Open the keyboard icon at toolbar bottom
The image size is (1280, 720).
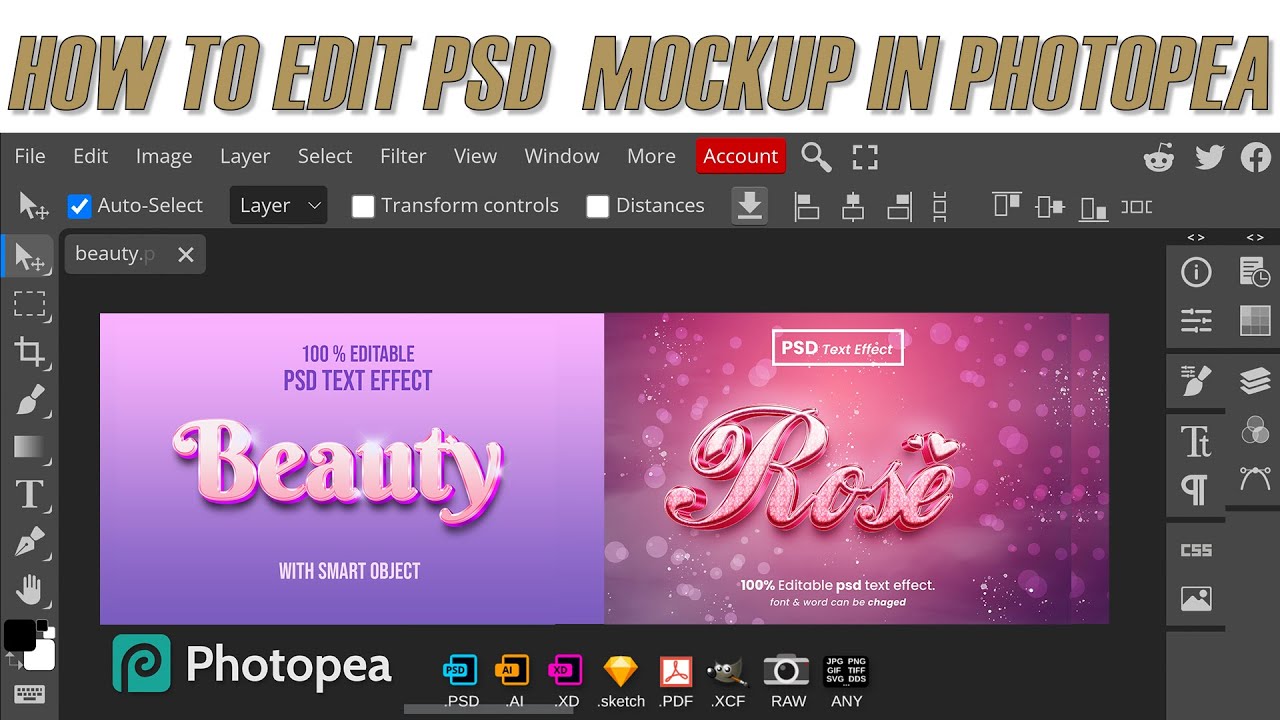pos(29,694)
